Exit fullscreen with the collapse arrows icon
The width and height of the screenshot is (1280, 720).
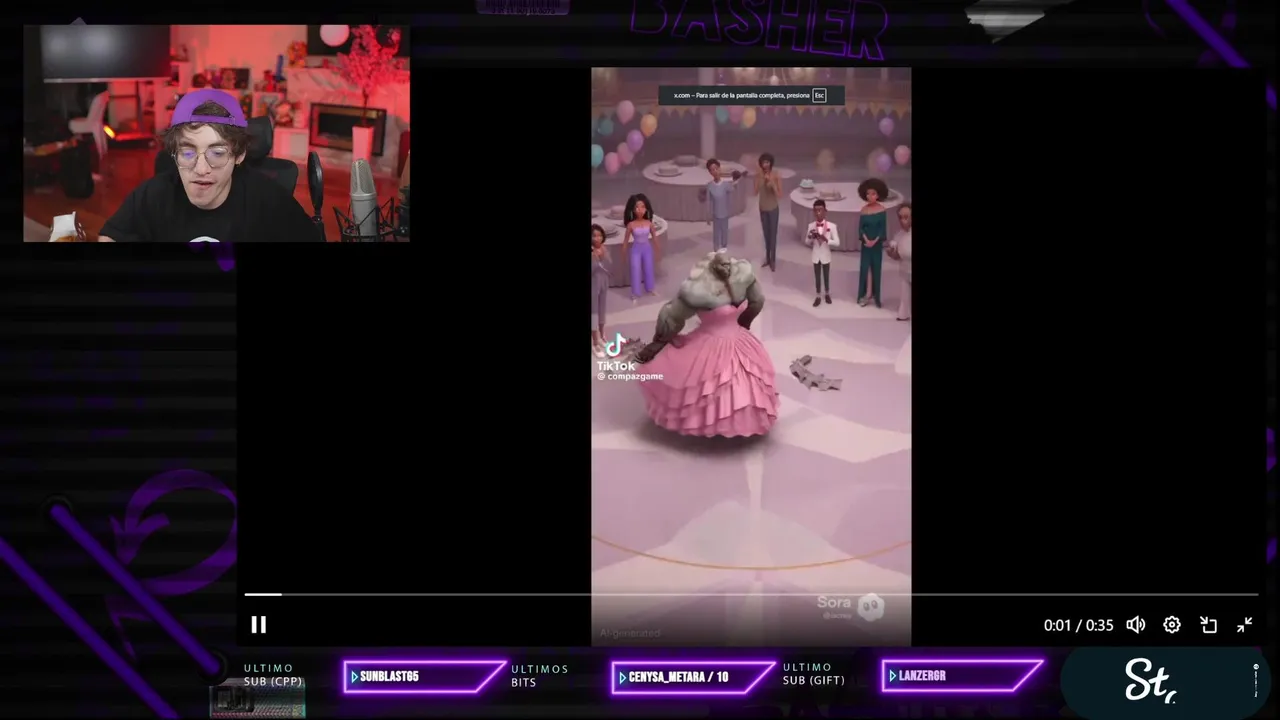pyautogui.click(x=1245, y=625)
